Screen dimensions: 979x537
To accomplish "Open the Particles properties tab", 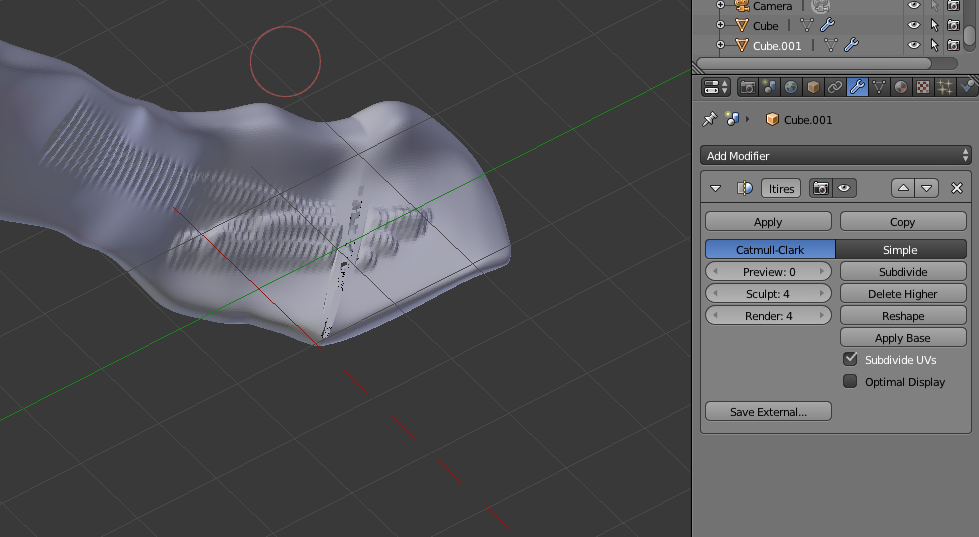I will pos(945,87).
